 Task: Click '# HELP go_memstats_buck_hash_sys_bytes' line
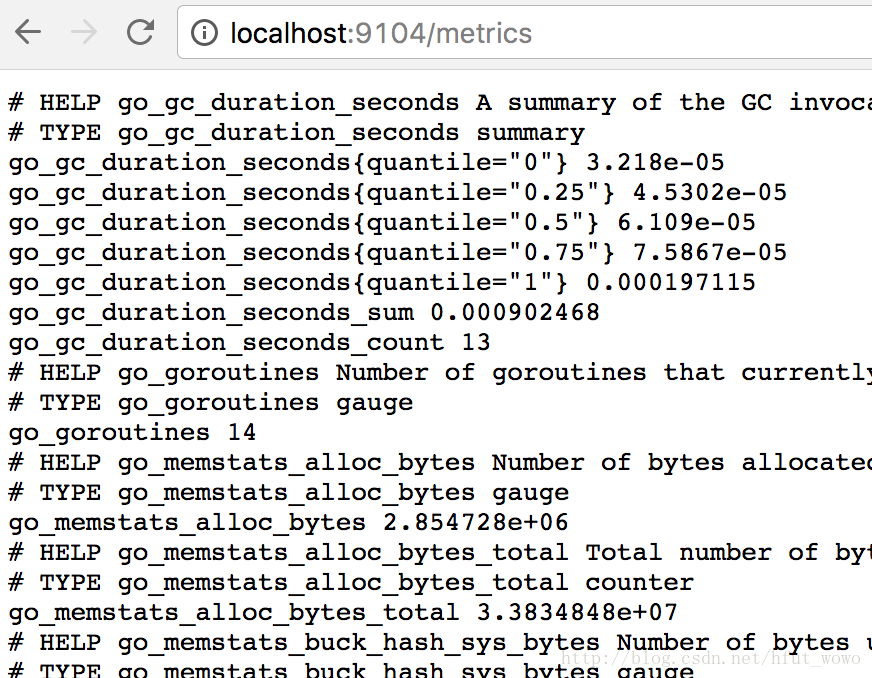click(x=440, y=644)
